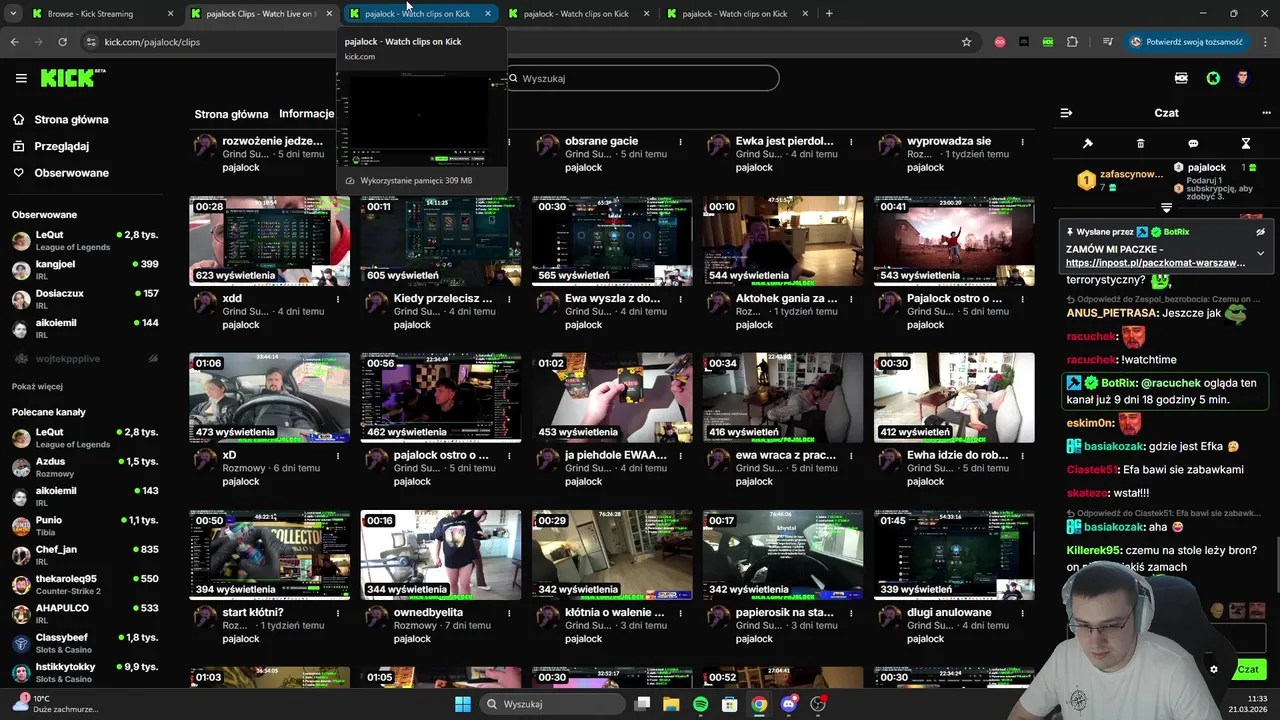Click the Kick search field 'Wyszukaj'
Viewport: 1280px width, 720px height.
click(642, 78)
